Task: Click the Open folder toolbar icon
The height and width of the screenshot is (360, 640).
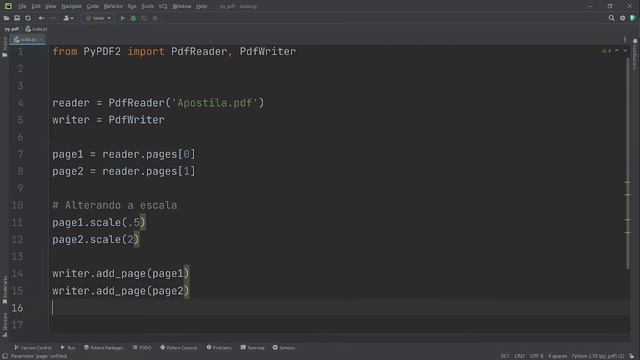Action: [x=6, y=18]
